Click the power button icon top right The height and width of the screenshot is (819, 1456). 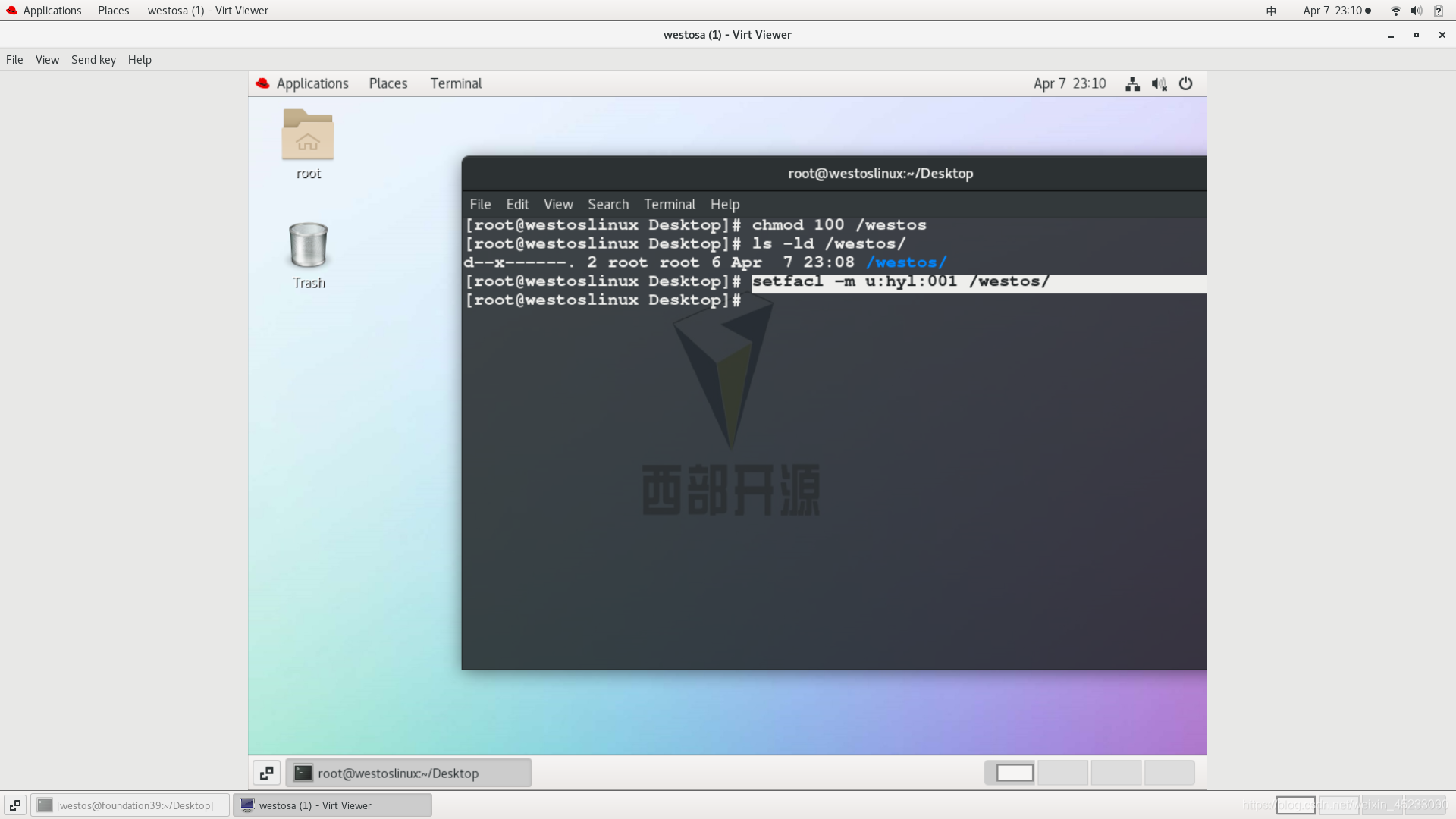tap(1185, 83)
